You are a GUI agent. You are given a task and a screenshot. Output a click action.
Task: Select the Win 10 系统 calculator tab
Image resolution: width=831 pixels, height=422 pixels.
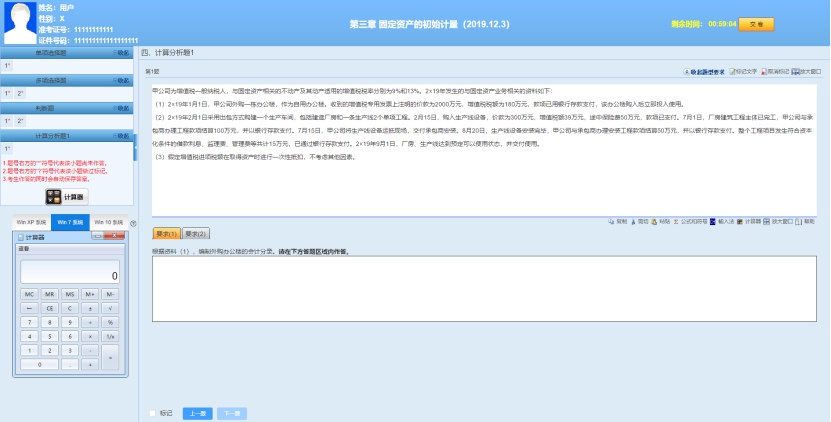click(109, 222)
